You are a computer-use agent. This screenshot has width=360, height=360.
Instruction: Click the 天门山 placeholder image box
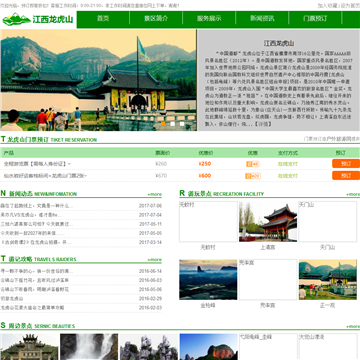coord(328,221)
